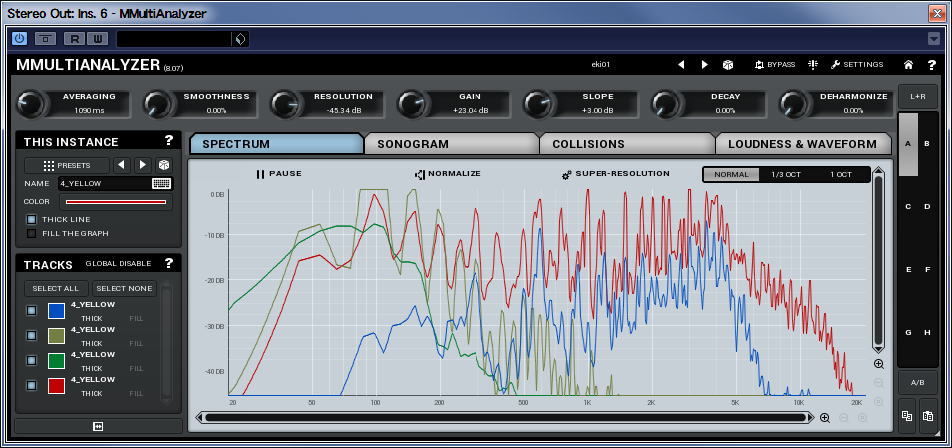This screenshot has height=448, width=952.
Task: Click the home icon
Action: [908, 64]
